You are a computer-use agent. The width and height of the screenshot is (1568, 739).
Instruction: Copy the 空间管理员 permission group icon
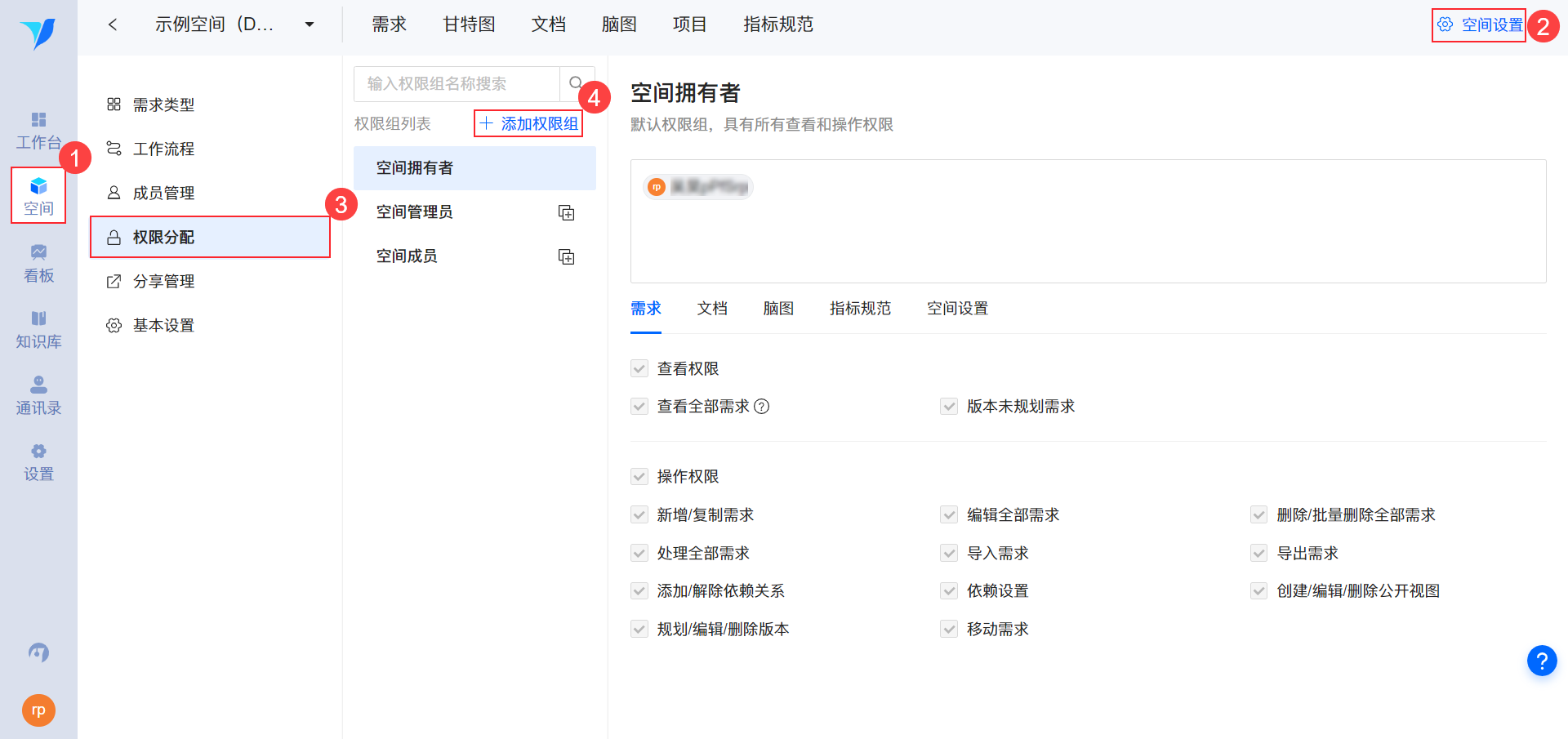566,212
